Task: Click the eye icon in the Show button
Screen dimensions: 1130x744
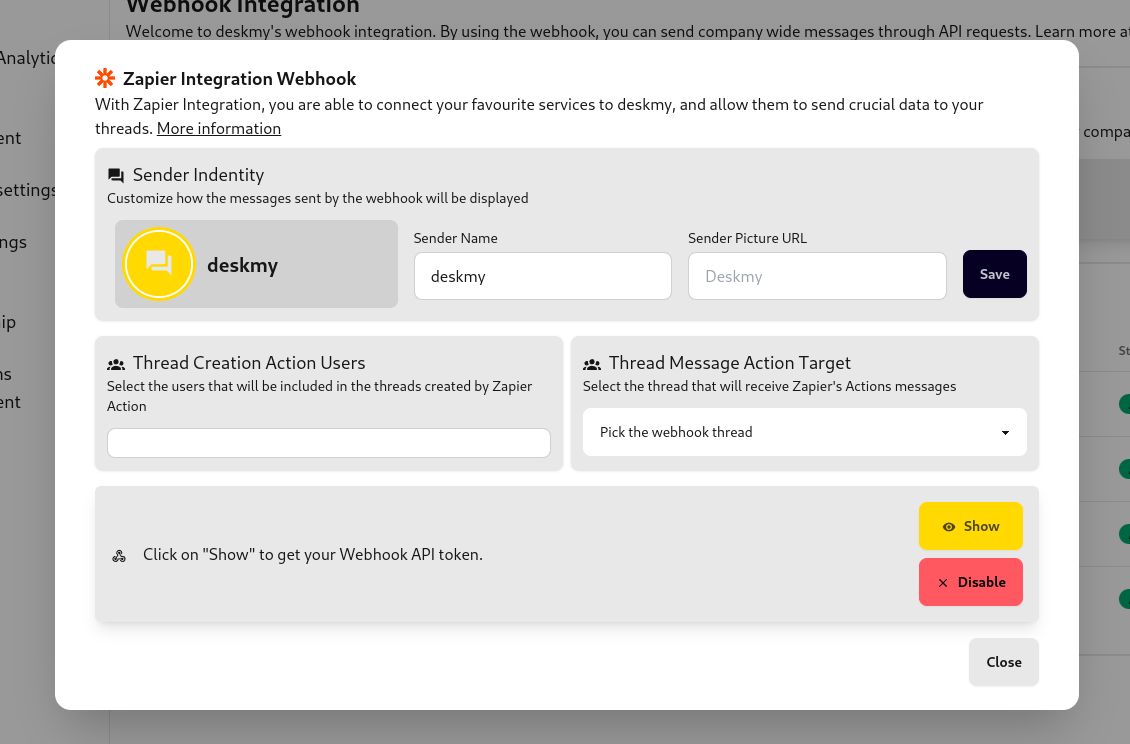Action: (949, 527)
